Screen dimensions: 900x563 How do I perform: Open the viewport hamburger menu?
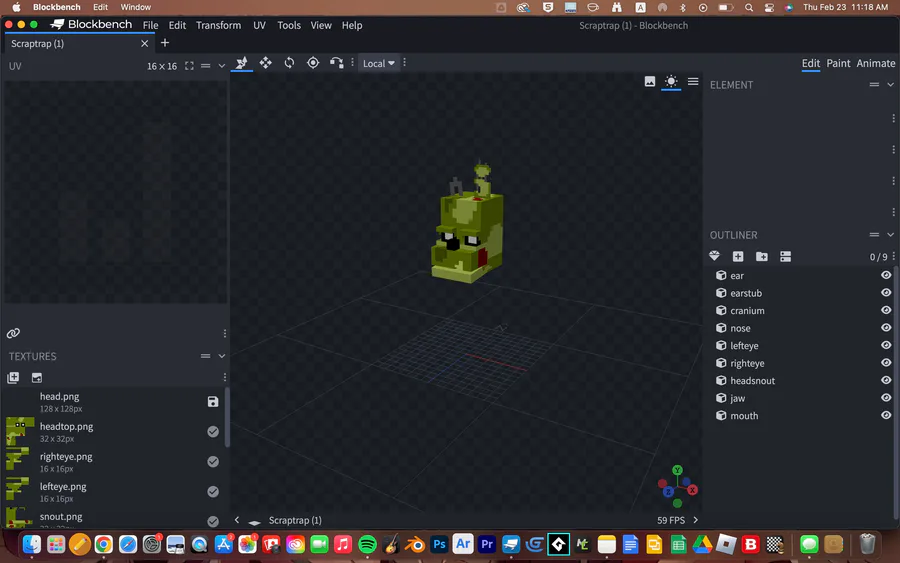click(x=693, y=81)
